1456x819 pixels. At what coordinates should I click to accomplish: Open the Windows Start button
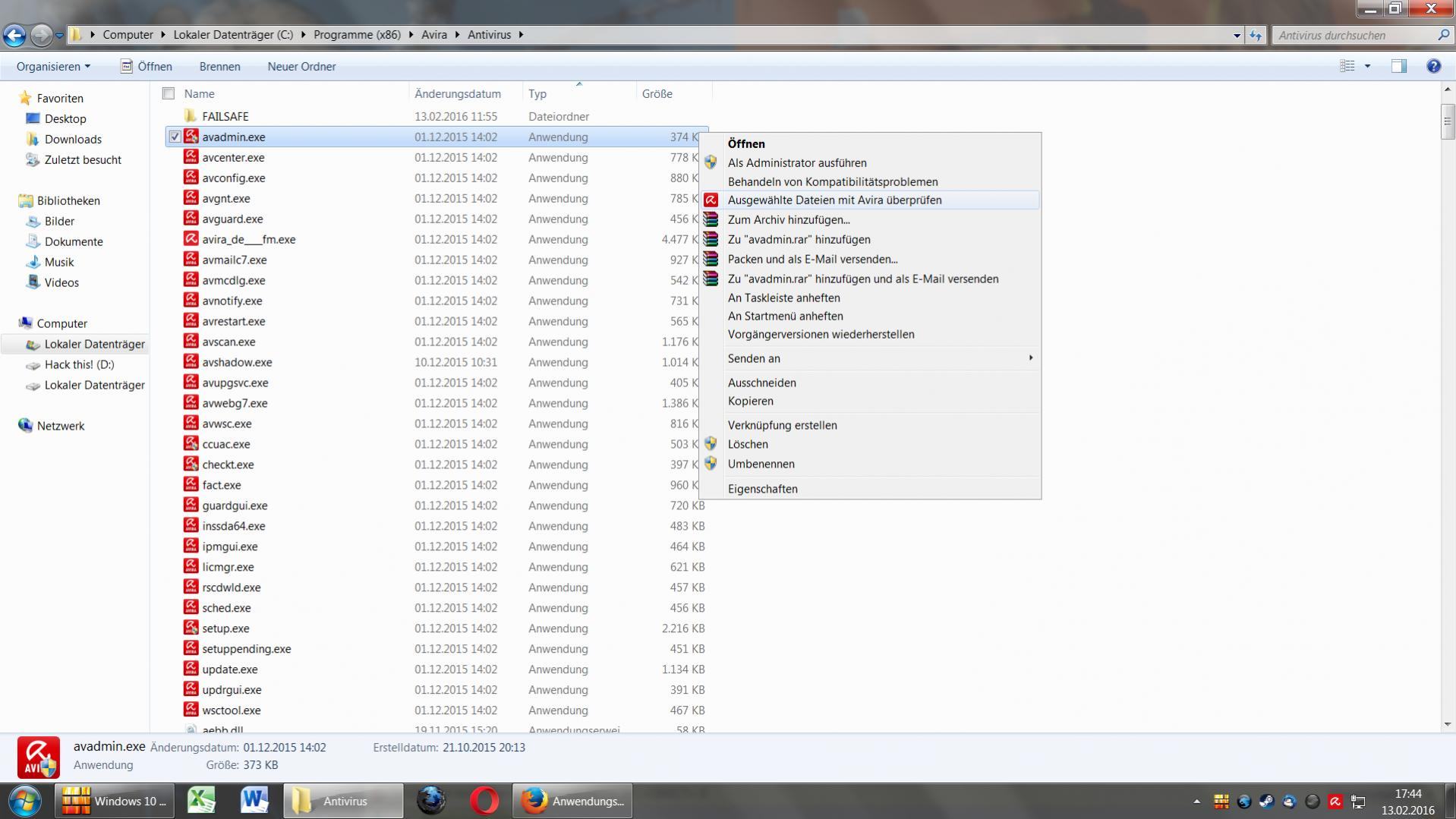[x=24, y=801]
